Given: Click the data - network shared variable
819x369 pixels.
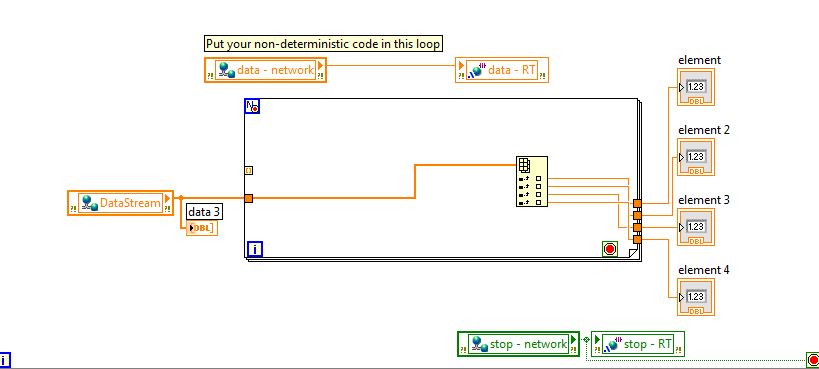Looking at the screenshot, I should [265, 70].
